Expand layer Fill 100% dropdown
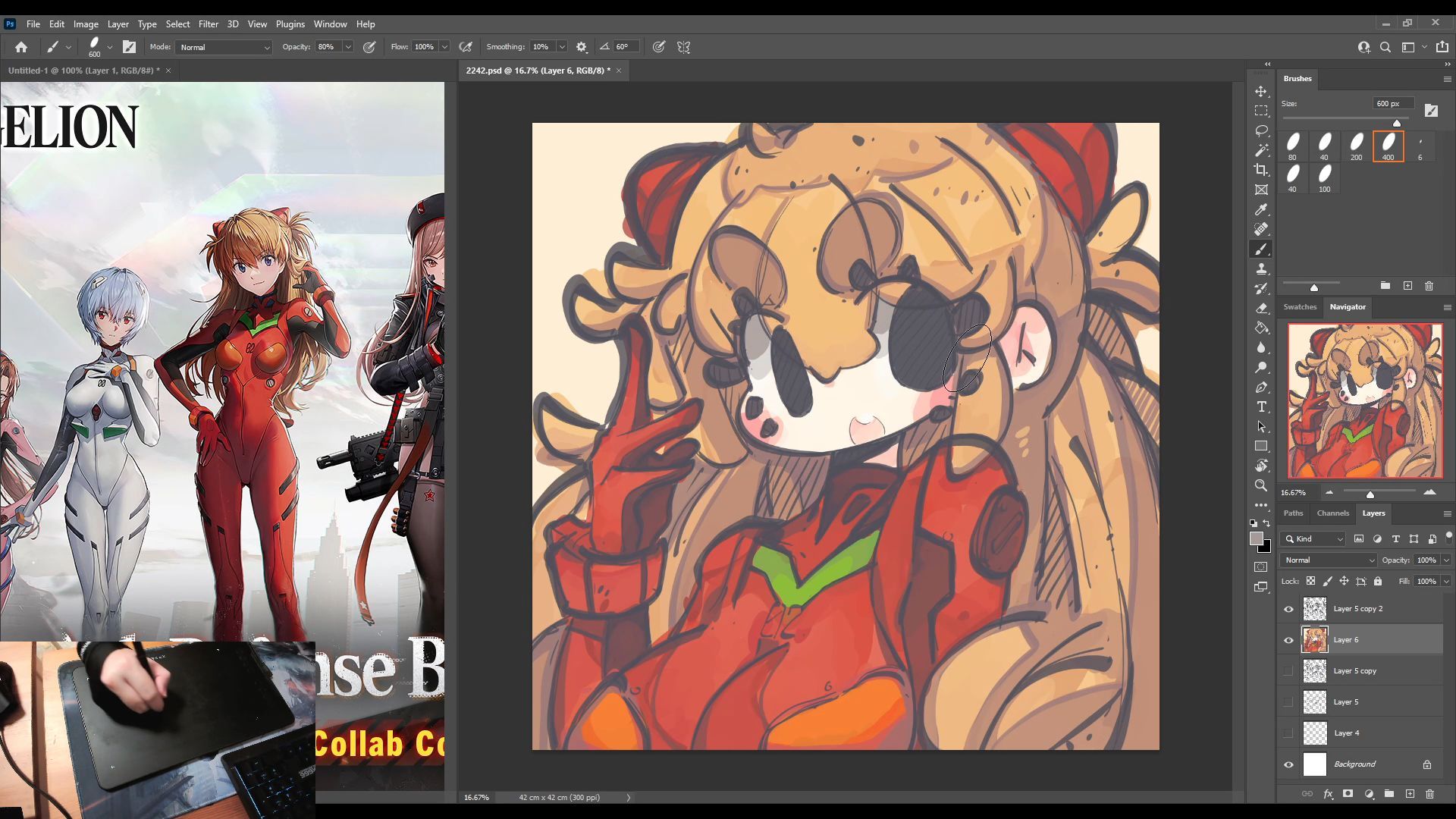 (1446, 582)
